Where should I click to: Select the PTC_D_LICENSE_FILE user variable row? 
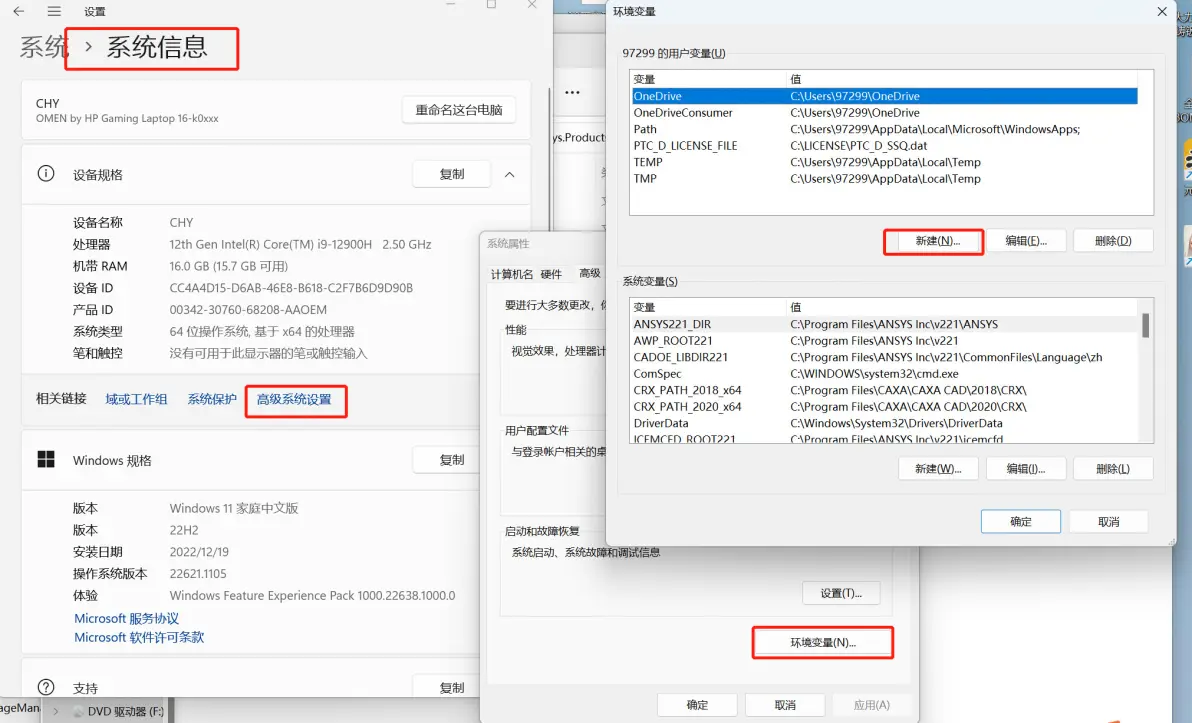pyautogui.click(x=884, y=146)
